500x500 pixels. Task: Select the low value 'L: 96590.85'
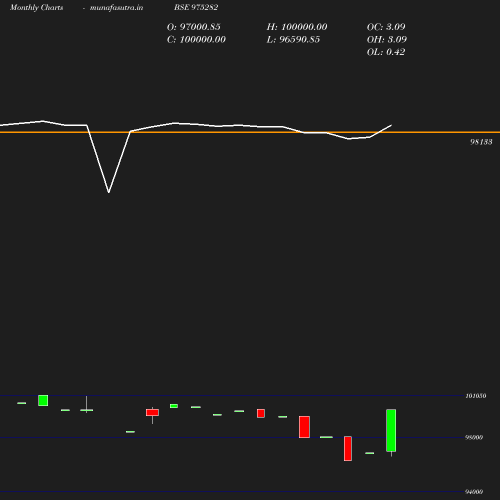point(293,39)
